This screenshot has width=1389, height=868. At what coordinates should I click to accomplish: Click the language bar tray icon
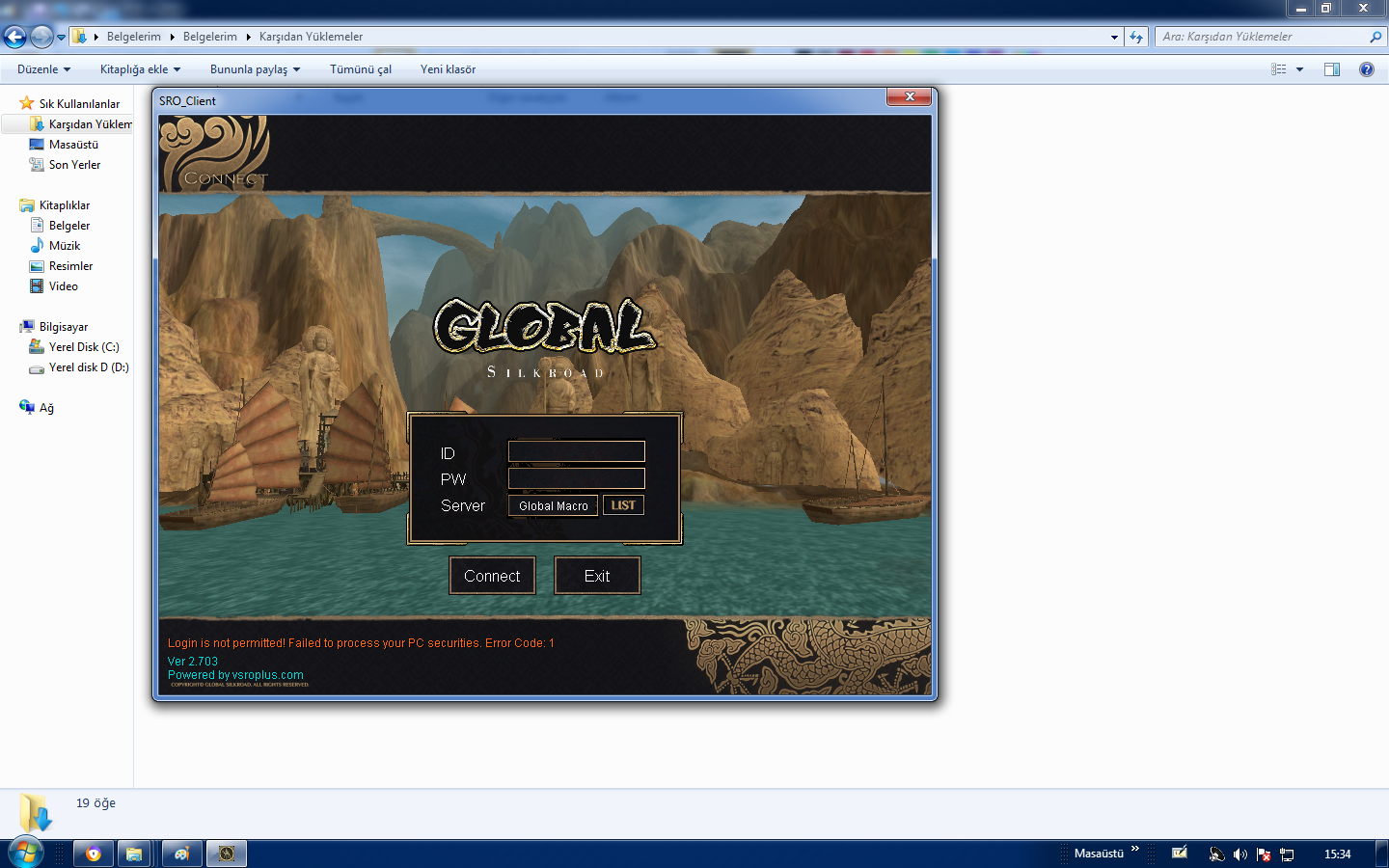(1180, 853)
